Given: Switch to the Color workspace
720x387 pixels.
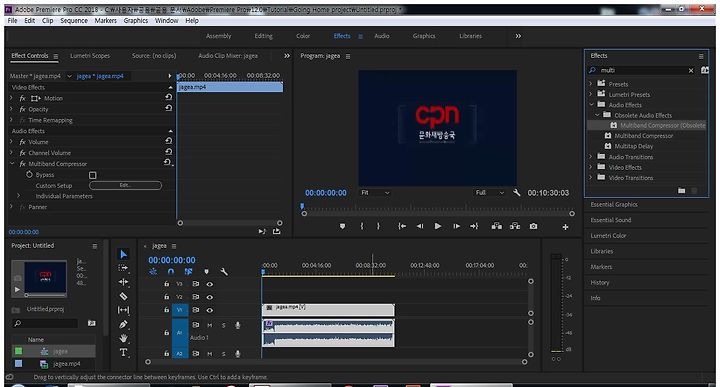Looking at the screenshot, I should pyautogui.click(x=303, y=36).
